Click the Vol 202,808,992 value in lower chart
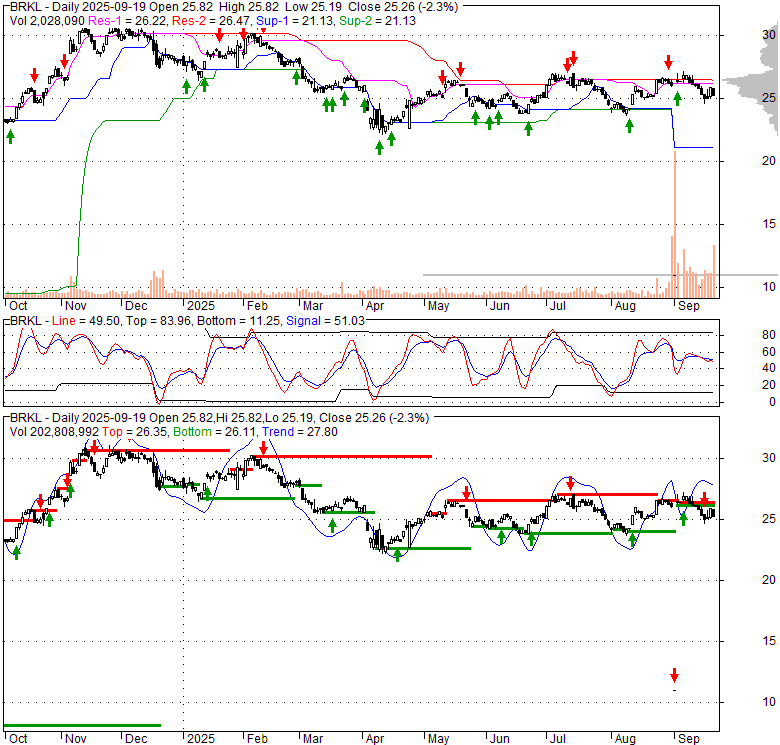Image resolution: width=780 pixels, height=745 pixels. (54, 432)
